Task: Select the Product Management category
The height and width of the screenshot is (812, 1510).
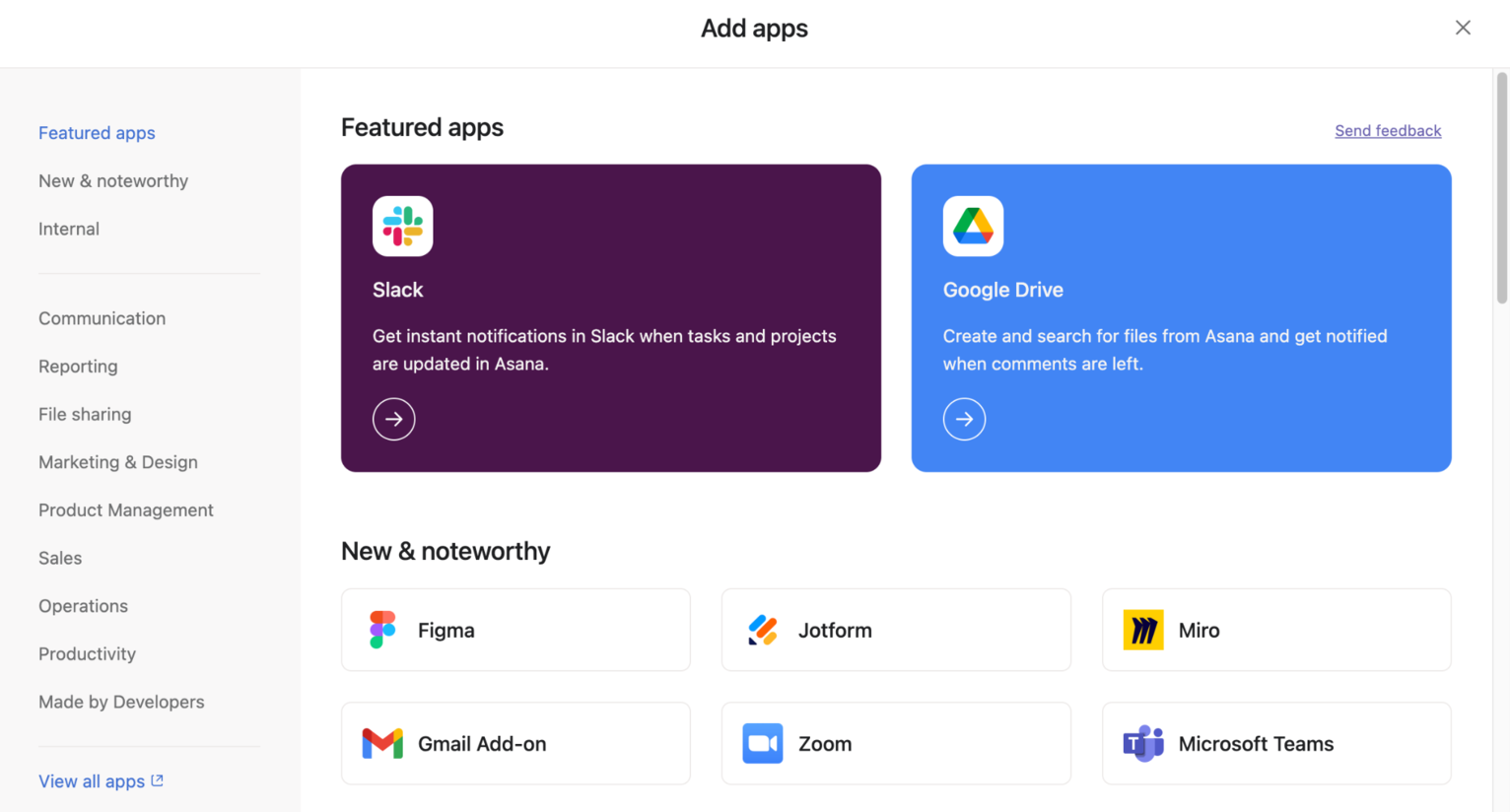Action: (x=126, y=509)
